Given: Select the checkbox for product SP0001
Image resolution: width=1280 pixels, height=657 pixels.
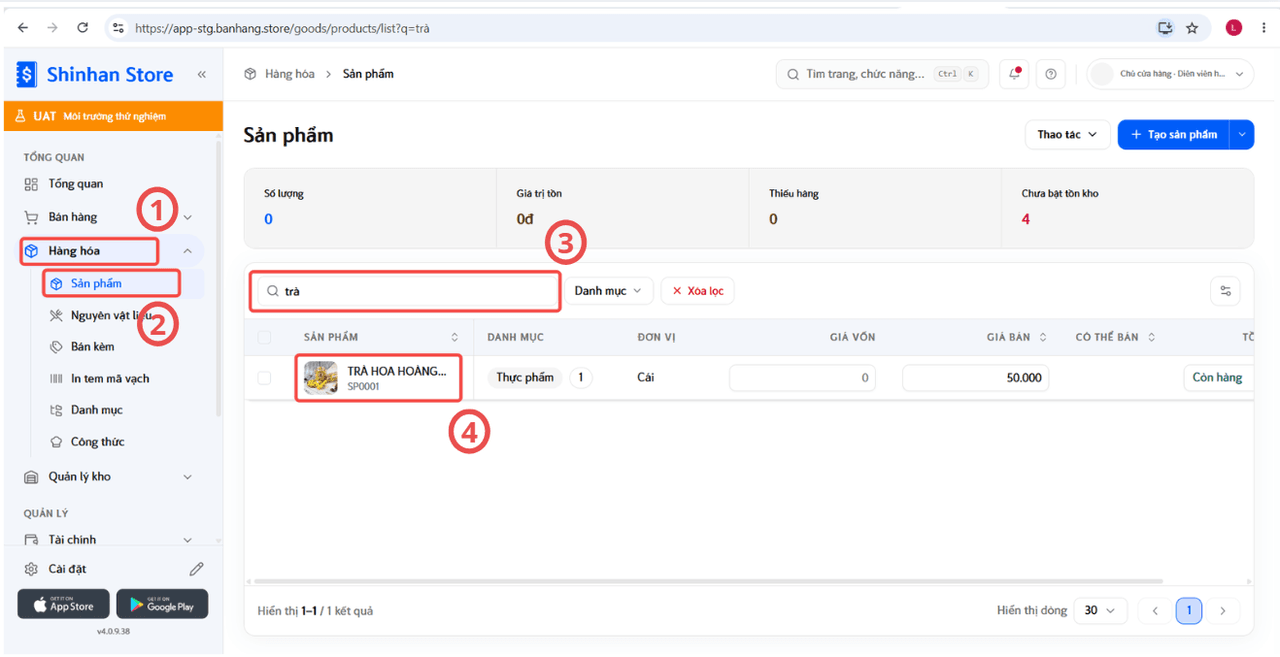Looking at the screenshot, I should (x=264, y=378).
